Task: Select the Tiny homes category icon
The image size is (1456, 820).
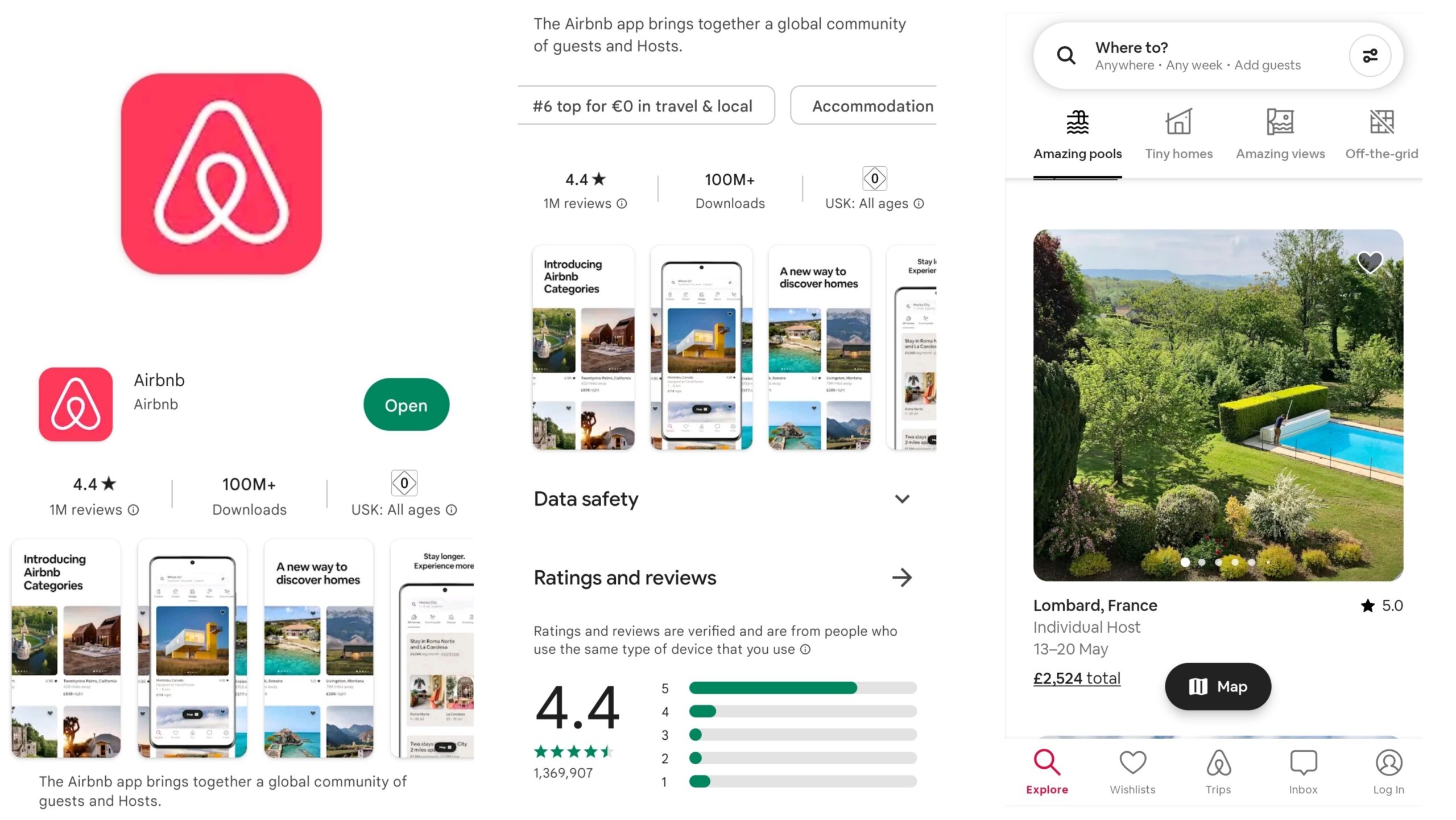Action: tap(1178, 122)
